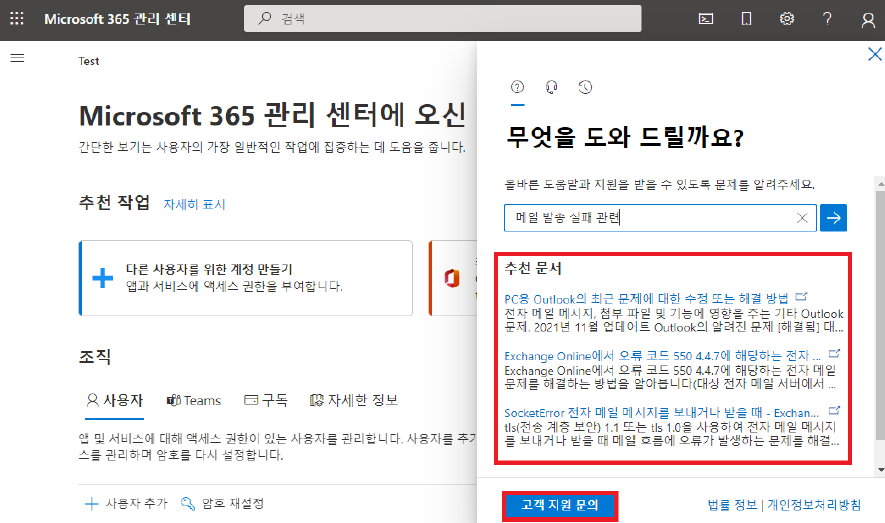Click external link icon beside SocketError article
The height and width of the screenshot is (523, 885).
[834, 411]
